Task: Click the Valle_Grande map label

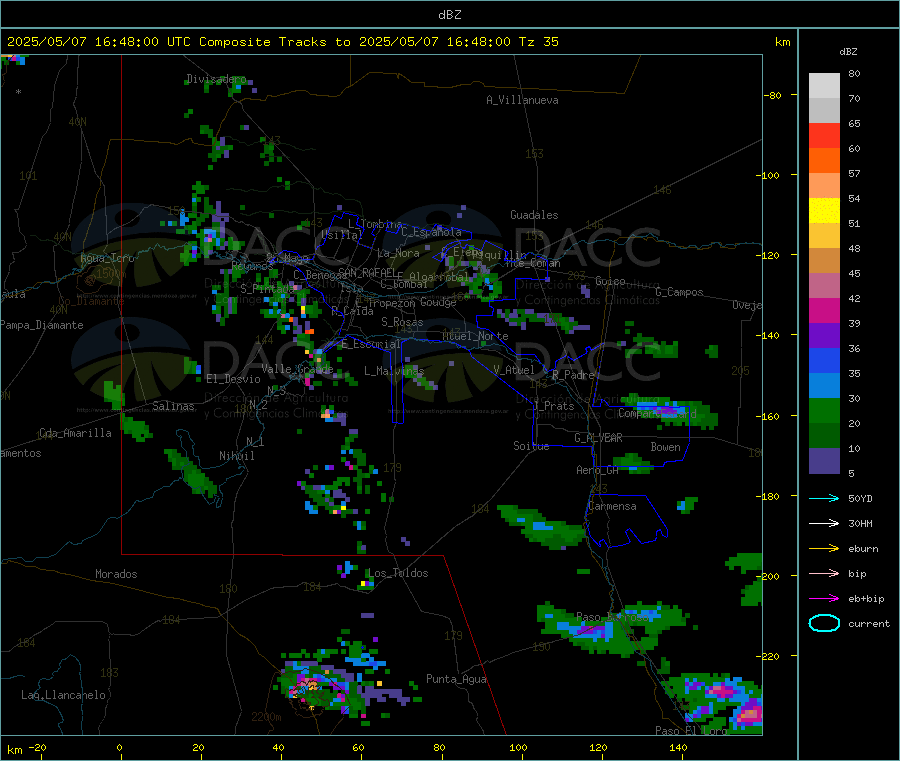Action: (297, 369)
